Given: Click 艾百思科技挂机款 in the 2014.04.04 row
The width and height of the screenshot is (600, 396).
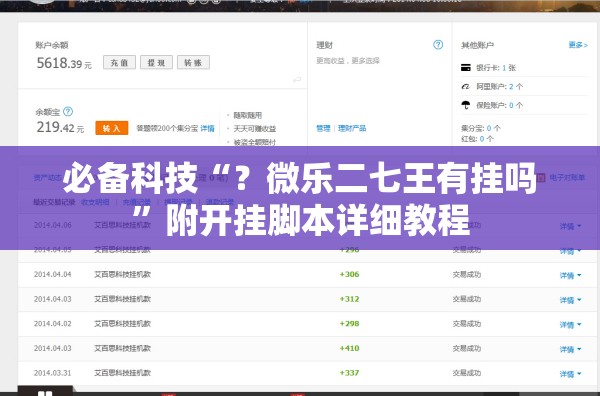Looking at the screenshot, I should click(122, 274).
